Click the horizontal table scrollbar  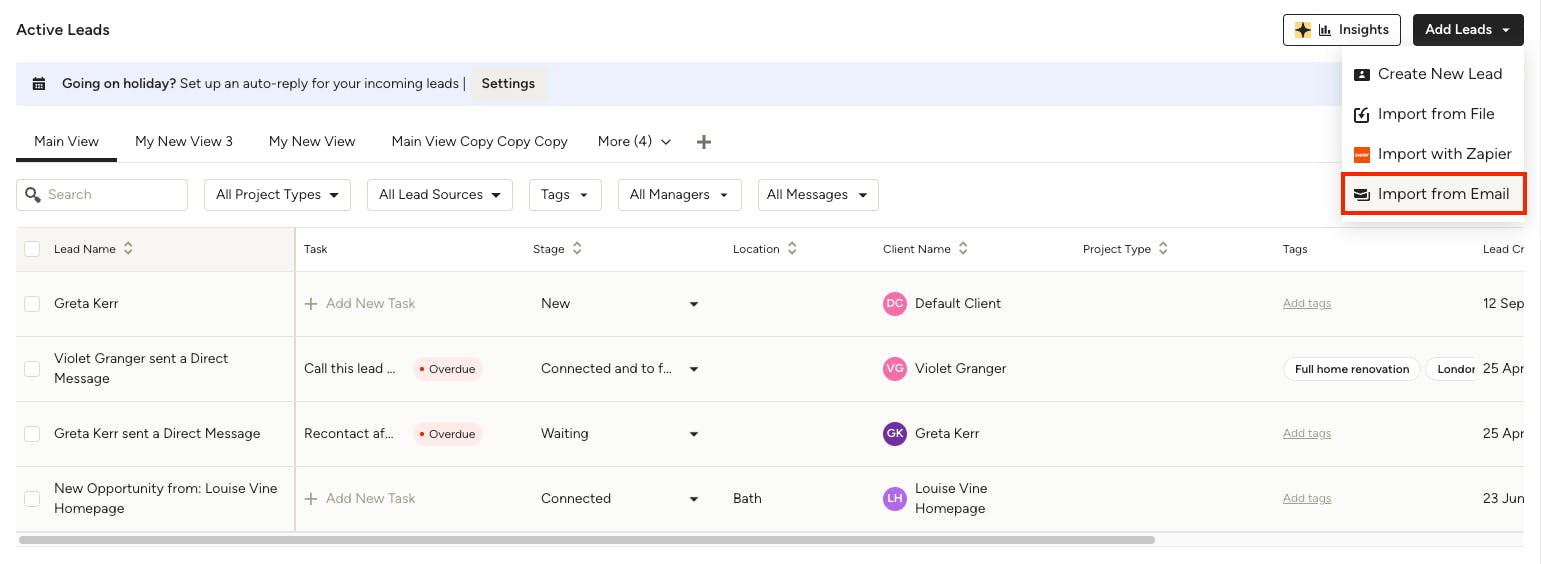(586, 540)
